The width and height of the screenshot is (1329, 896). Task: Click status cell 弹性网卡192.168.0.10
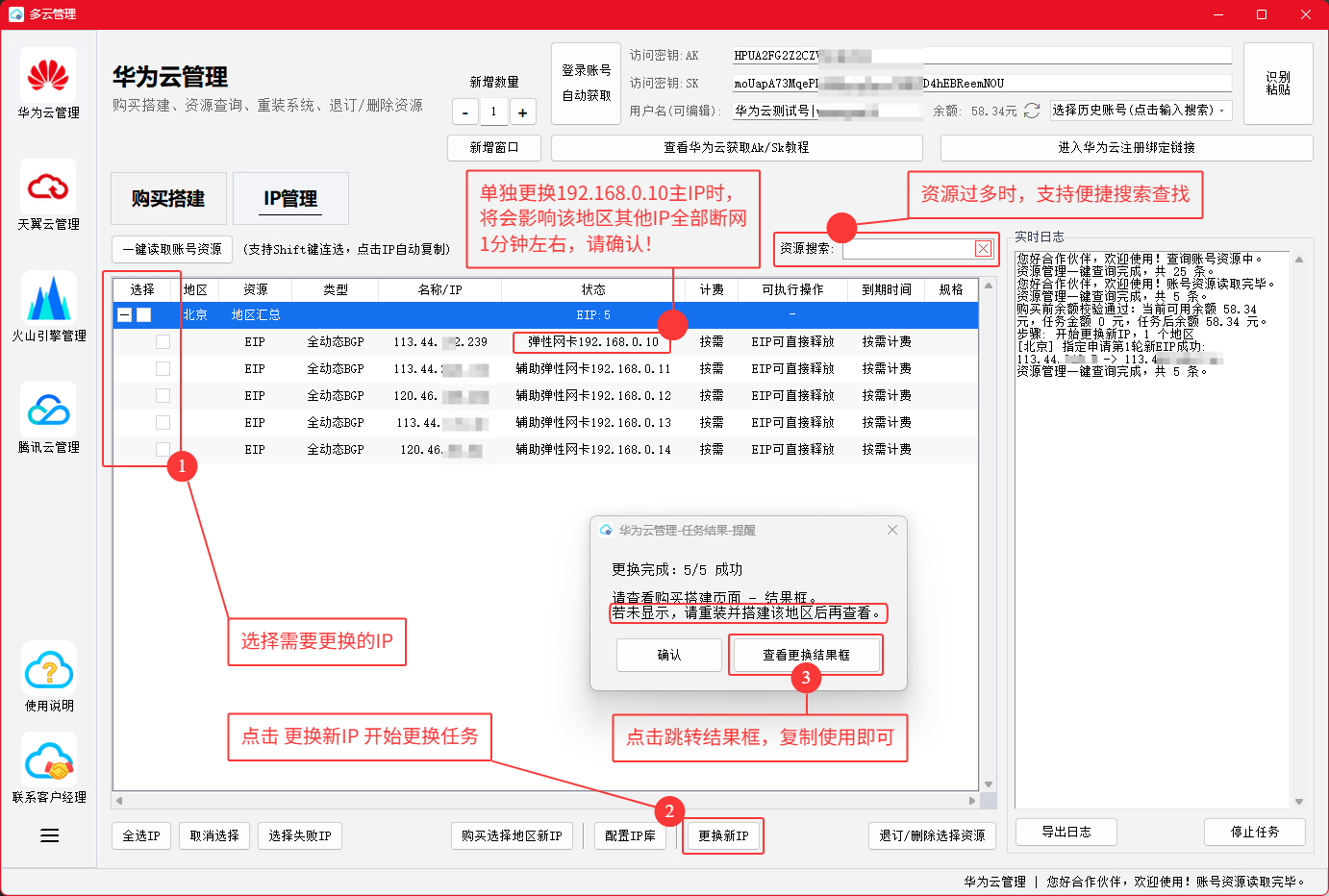593,341
